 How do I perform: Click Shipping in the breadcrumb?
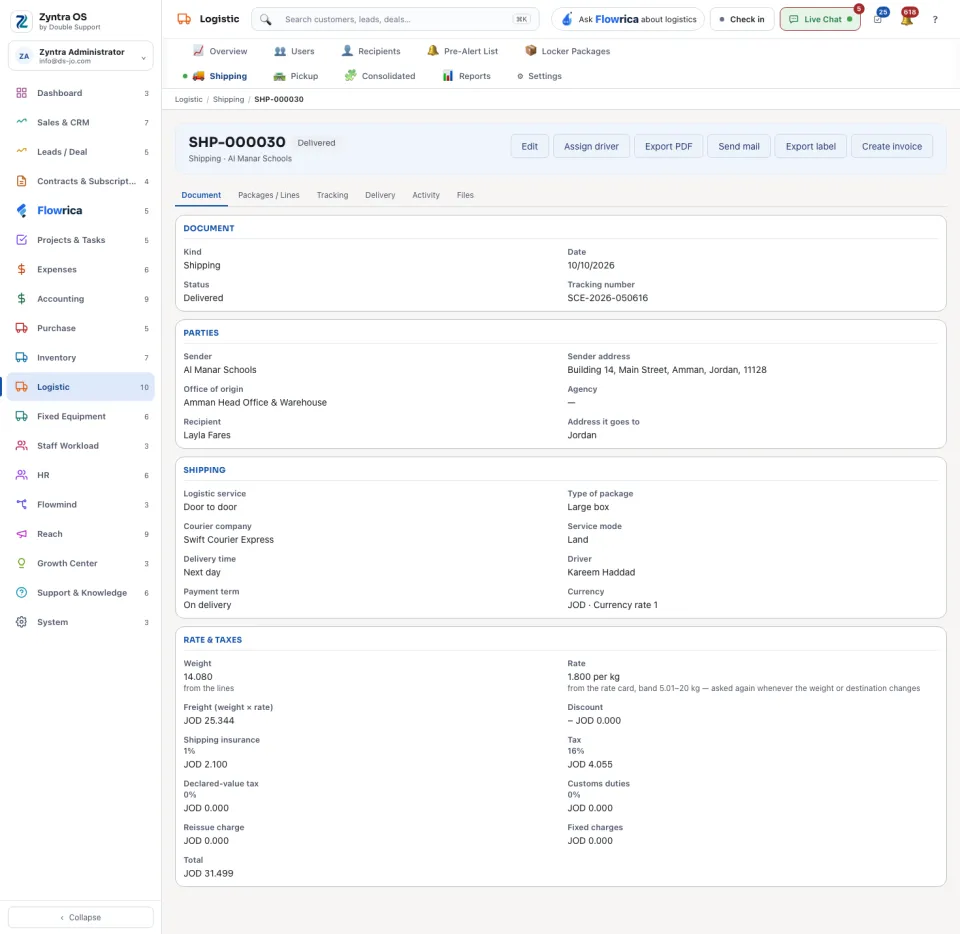228,99
